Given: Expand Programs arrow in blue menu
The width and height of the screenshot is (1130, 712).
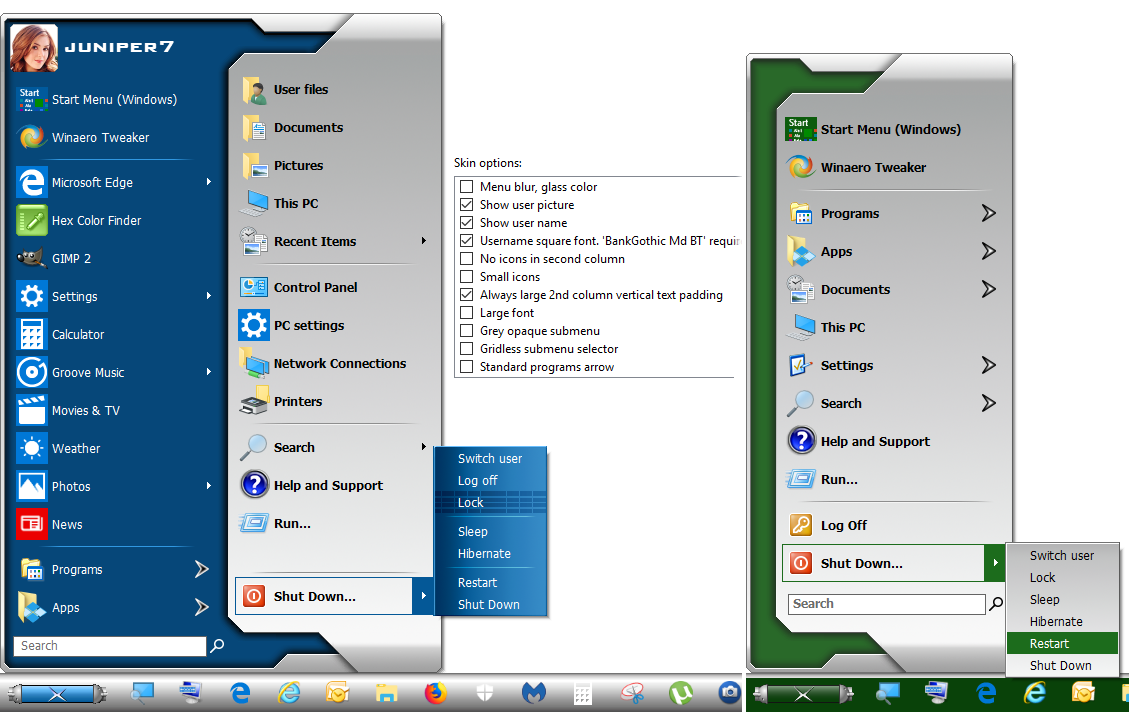Looking at the screenshot, I should click(x=201, y=569).
